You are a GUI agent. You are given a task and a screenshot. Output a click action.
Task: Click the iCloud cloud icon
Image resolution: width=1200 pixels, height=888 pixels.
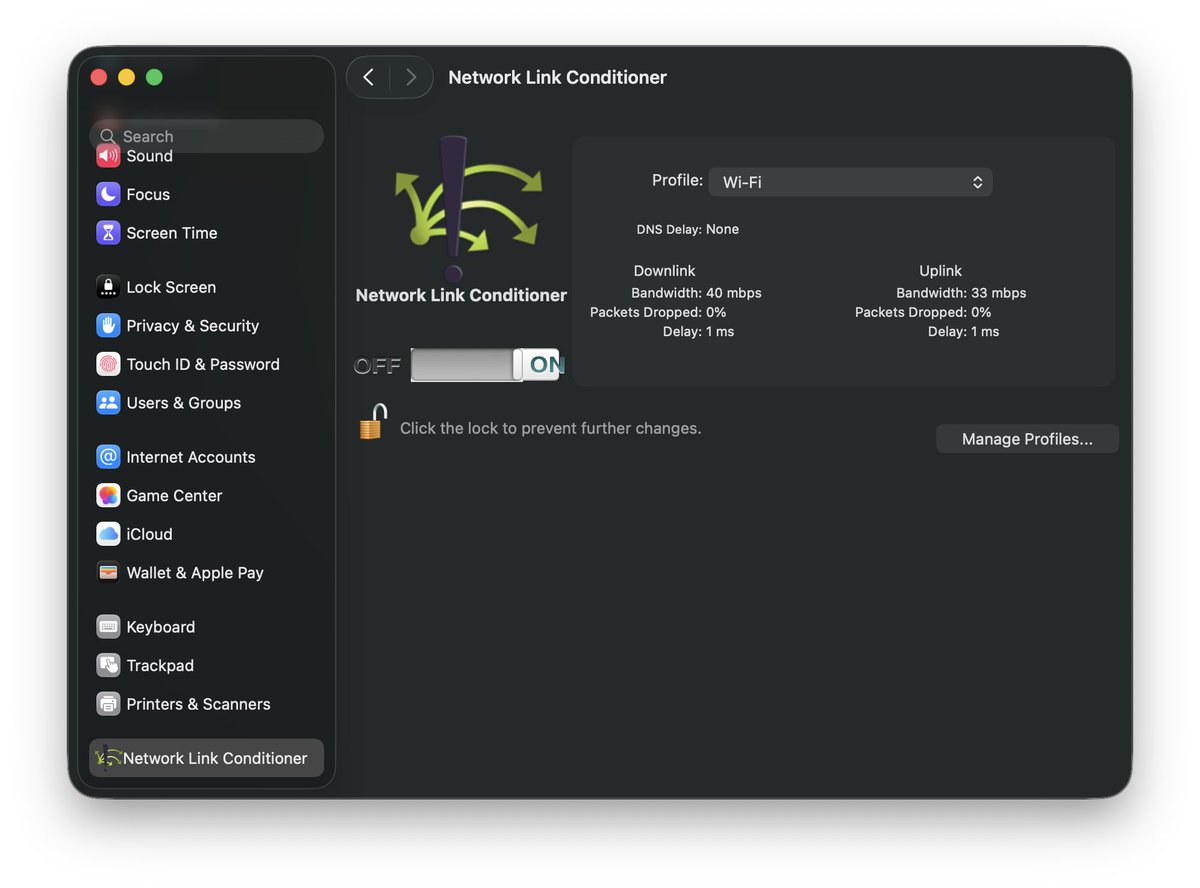[x=108, y=534]
